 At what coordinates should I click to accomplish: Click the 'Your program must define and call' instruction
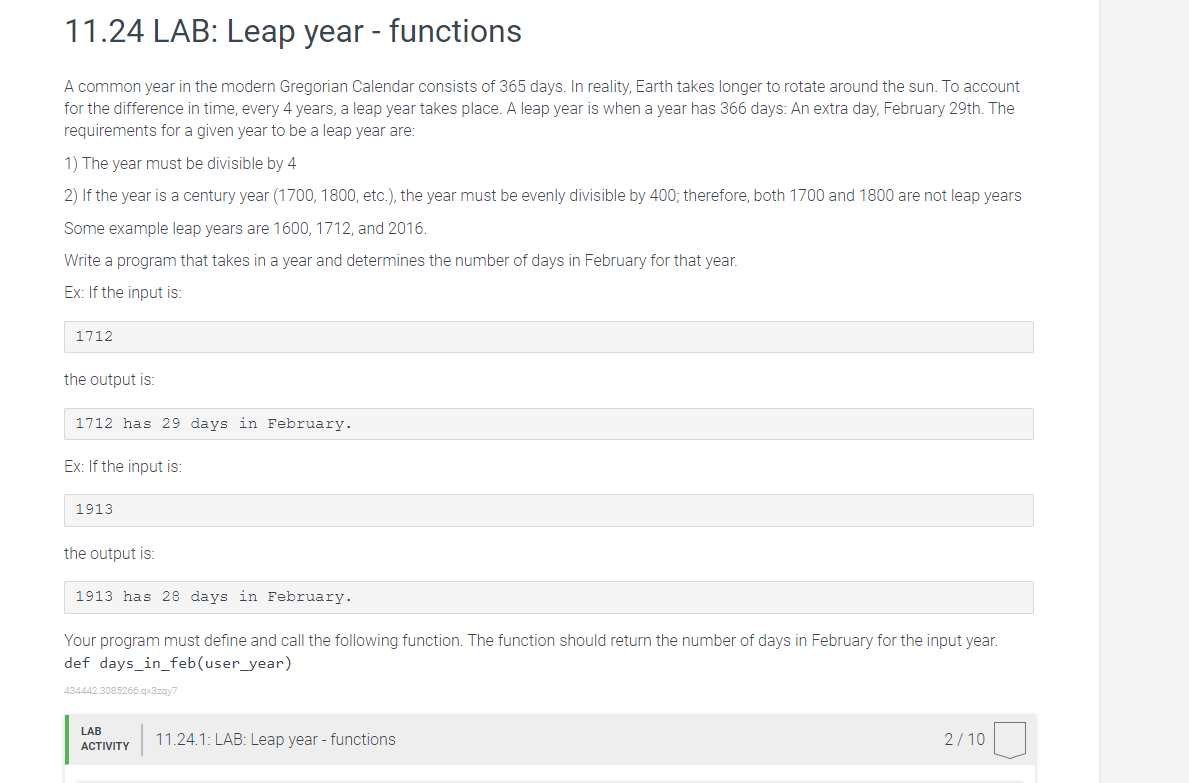(x=531, y=640)
